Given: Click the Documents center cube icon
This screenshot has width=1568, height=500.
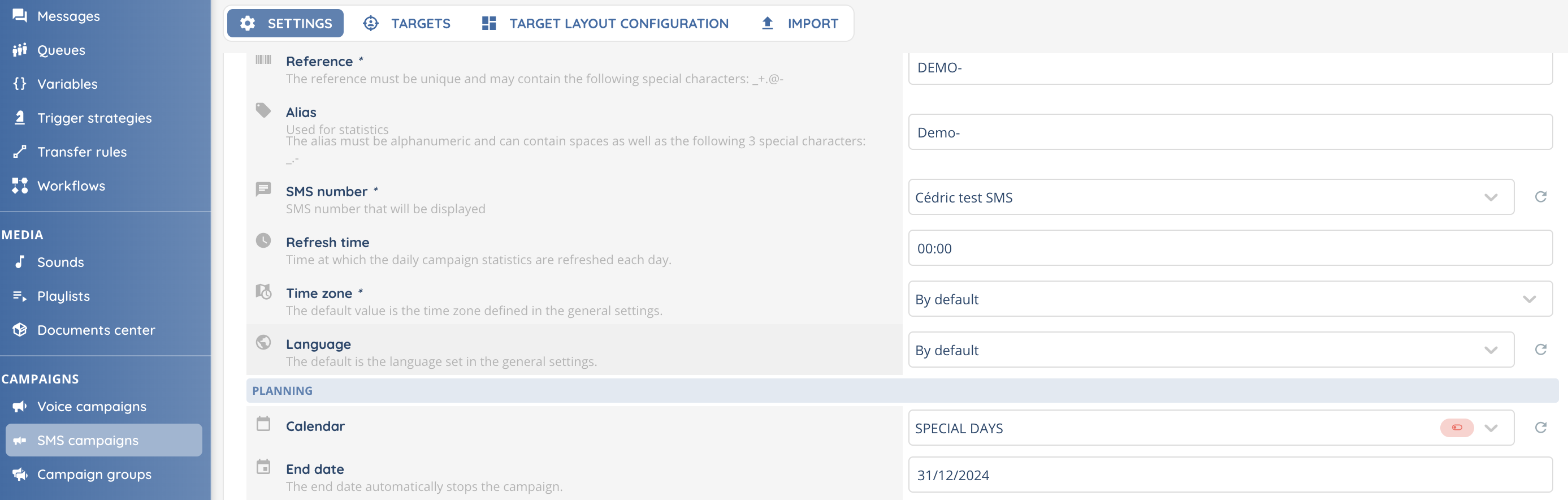Looking at the screenshot, I should (19, 330).
